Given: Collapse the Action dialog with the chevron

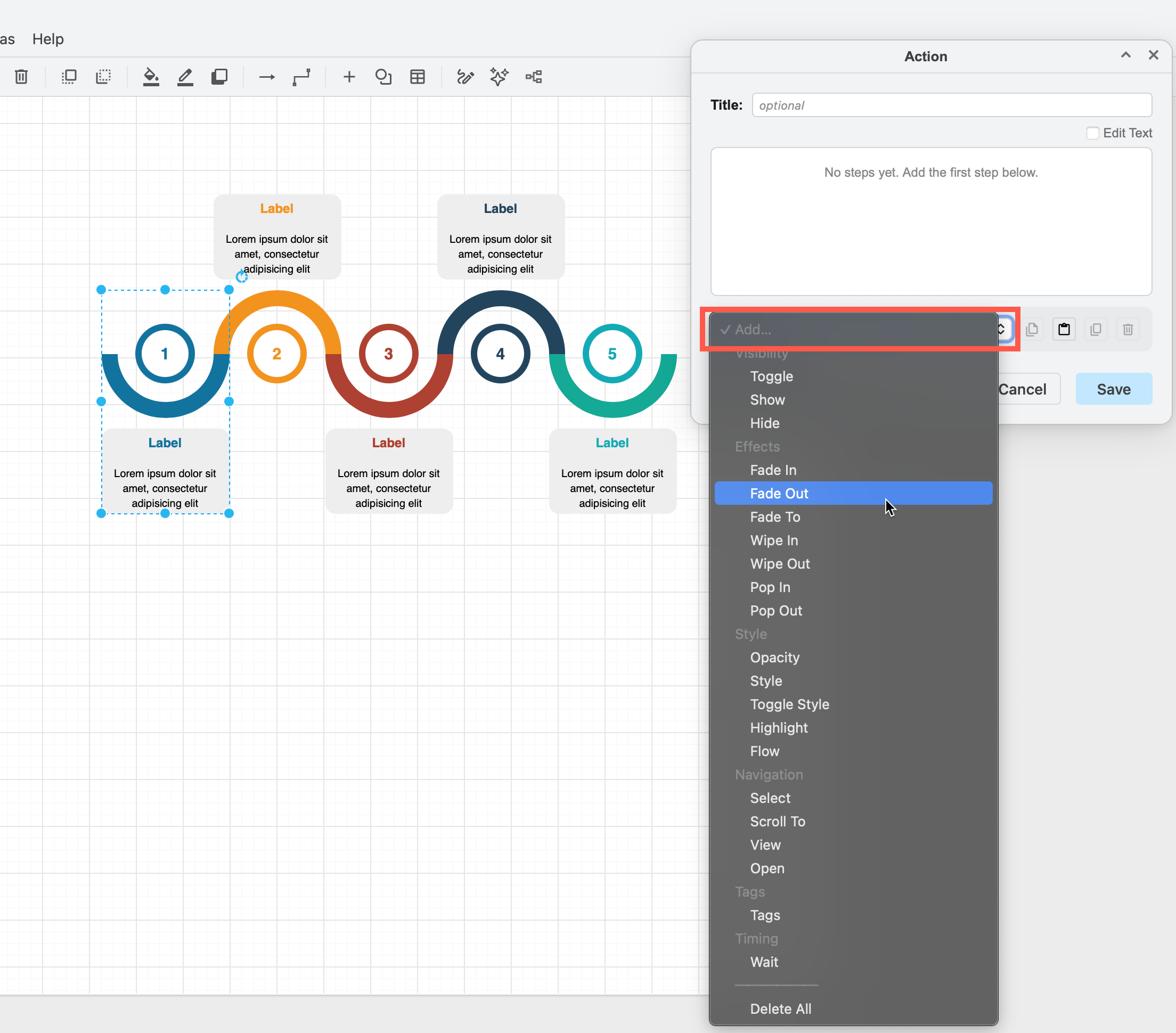Looking at the screenshot, I should [x=1126, y=55].
